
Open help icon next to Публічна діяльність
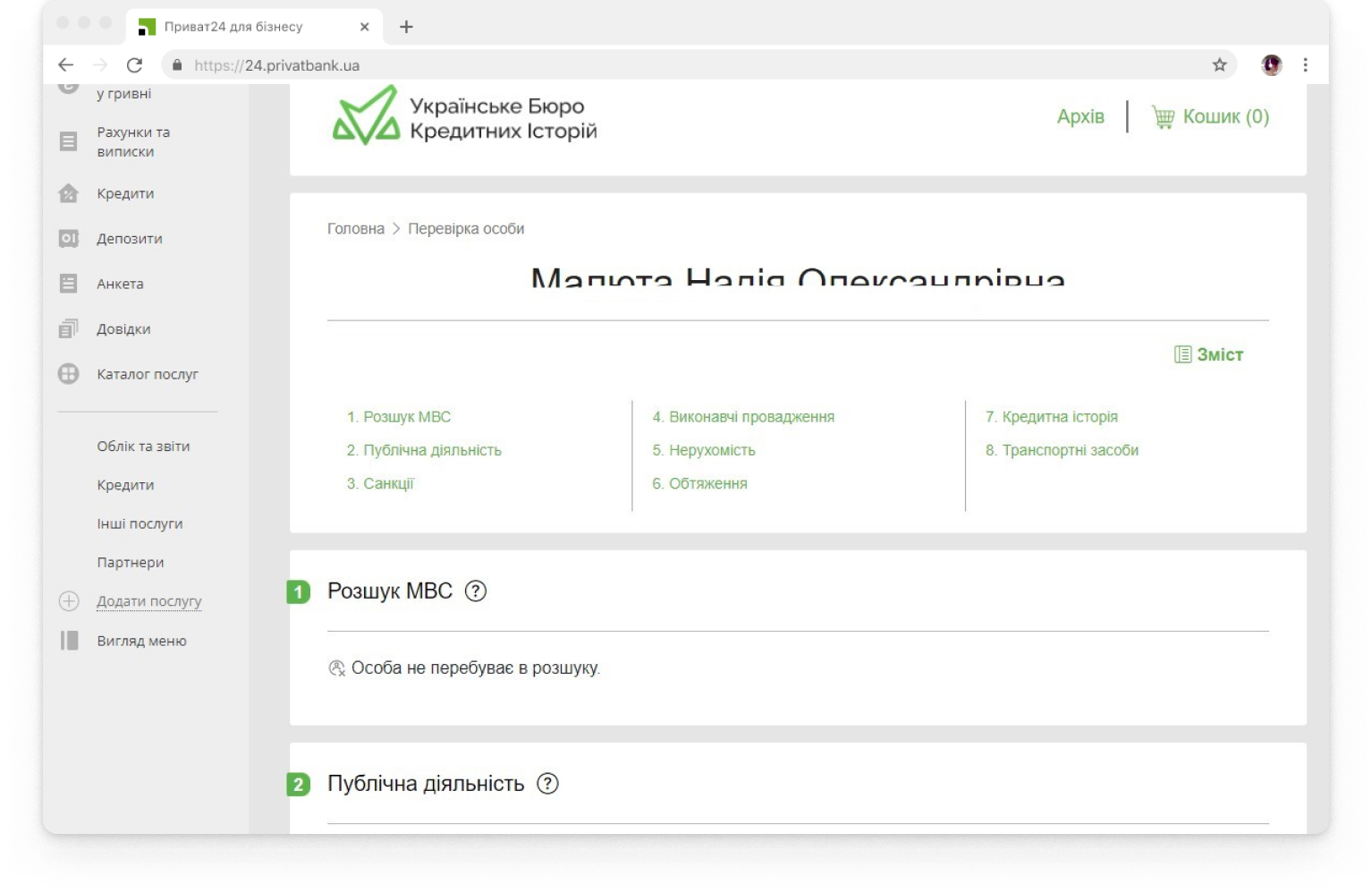pyautogui.click(x=547, y=784)
